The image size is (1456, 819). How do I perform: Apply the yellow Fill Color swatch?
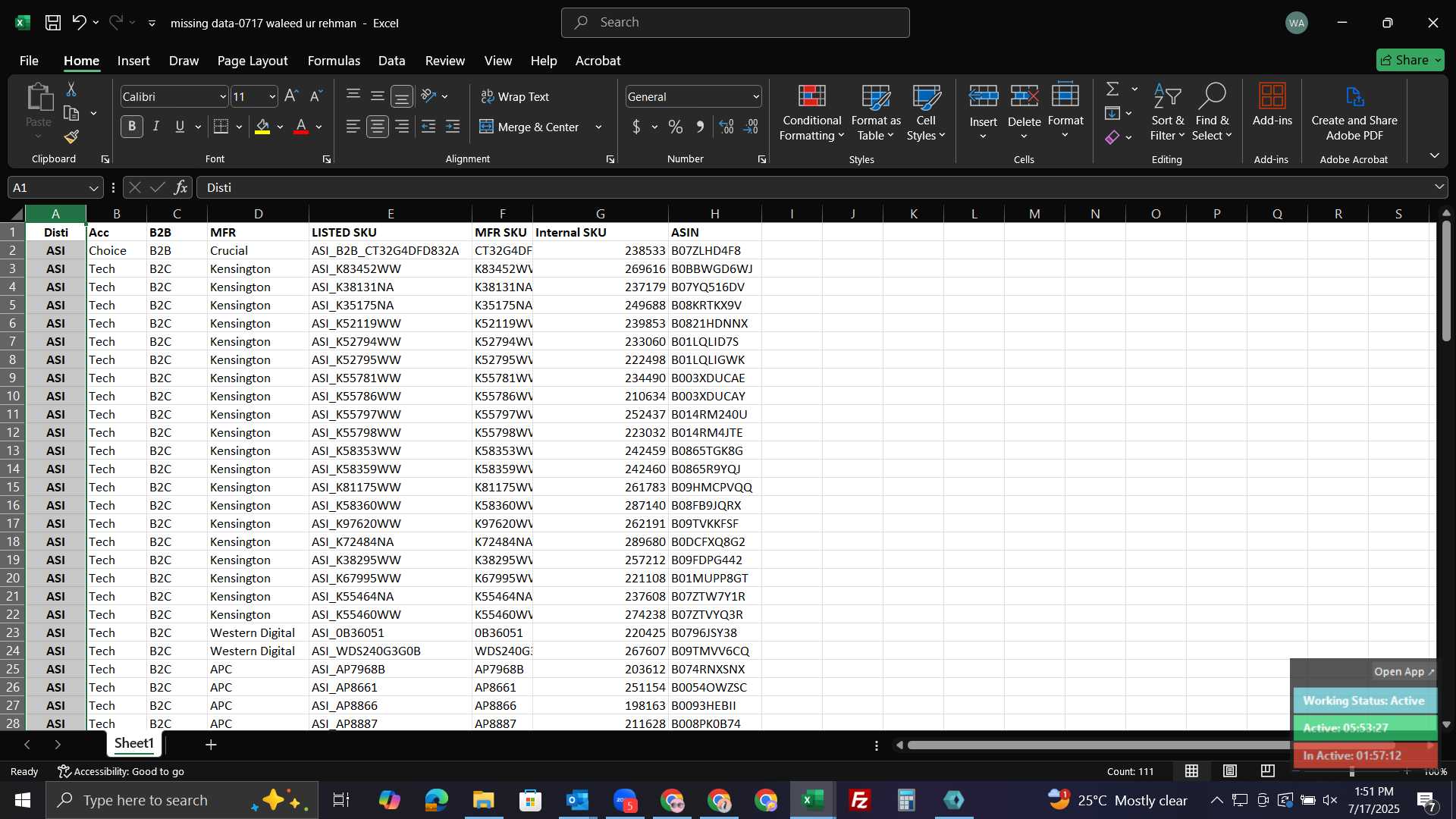[262, 127]
